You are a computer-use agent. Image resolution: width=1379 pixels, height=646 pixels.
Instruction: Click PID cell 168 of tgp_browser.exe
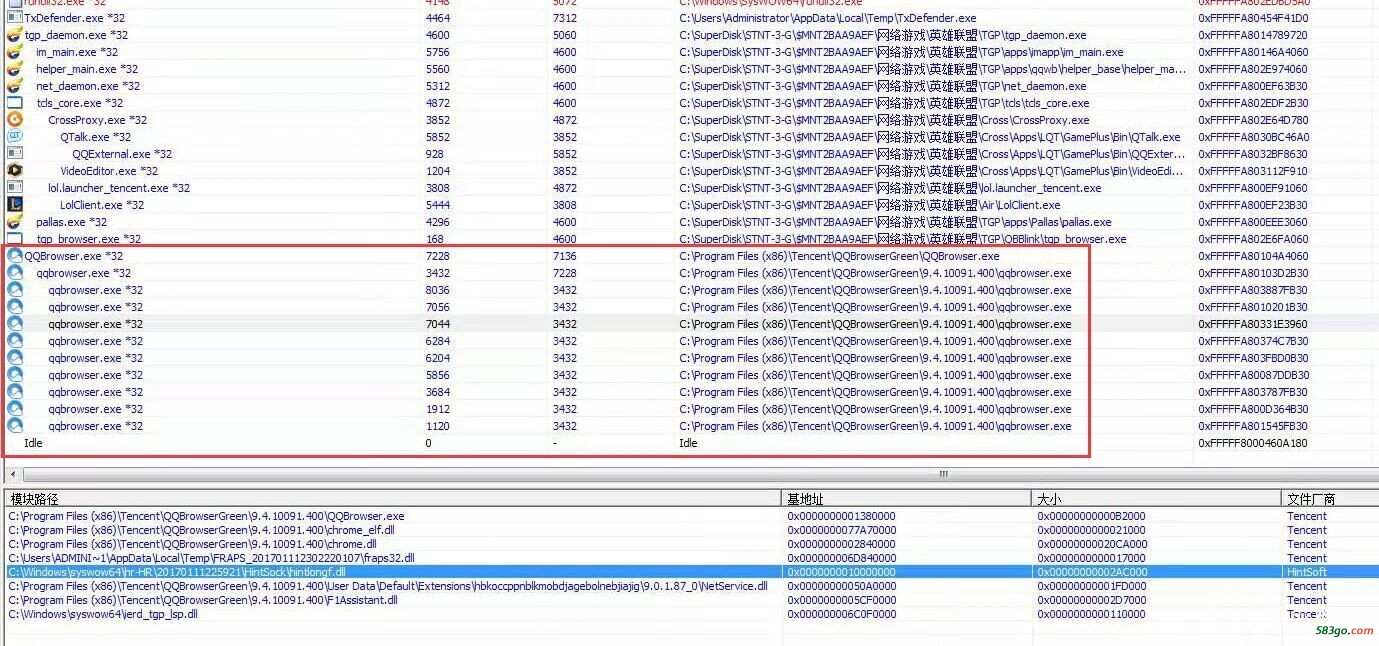coord(434,239)
